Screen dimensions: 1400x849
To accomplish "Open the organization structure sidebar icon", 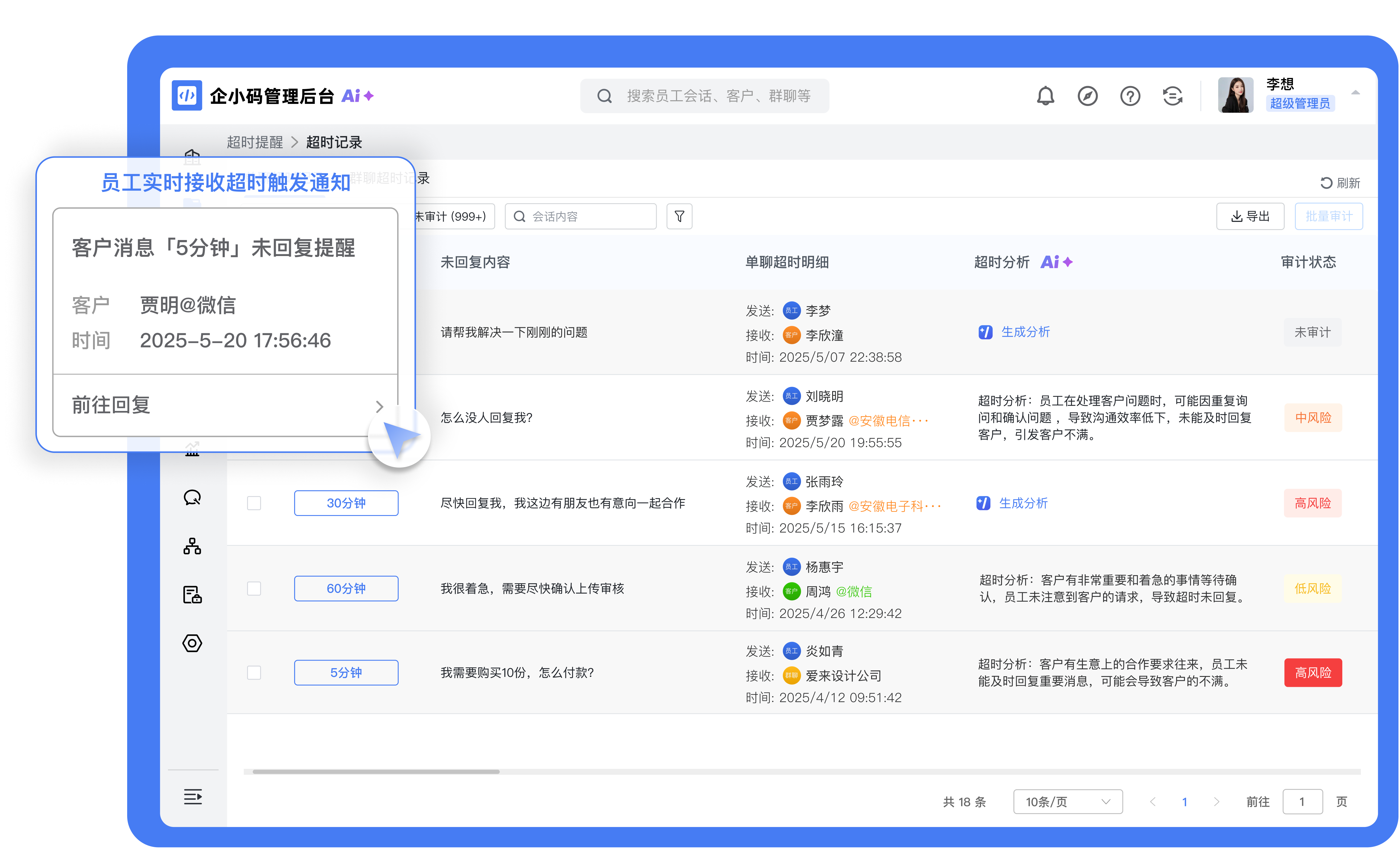I will 192,546.
